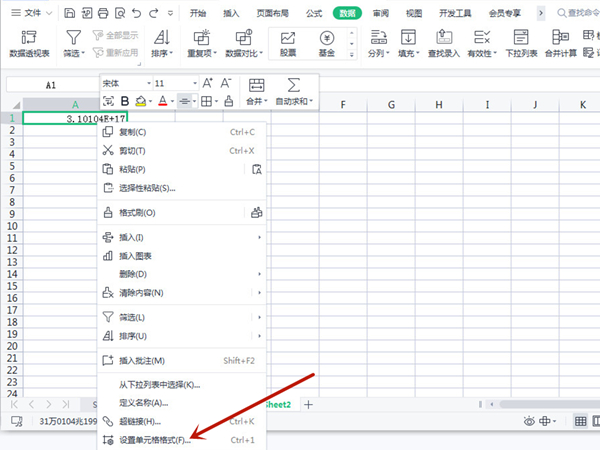Image resolution: width=600 pixels, height=450 pixels.
Task: Open the 重复项 duplicates tool
Action: point(202,43)
